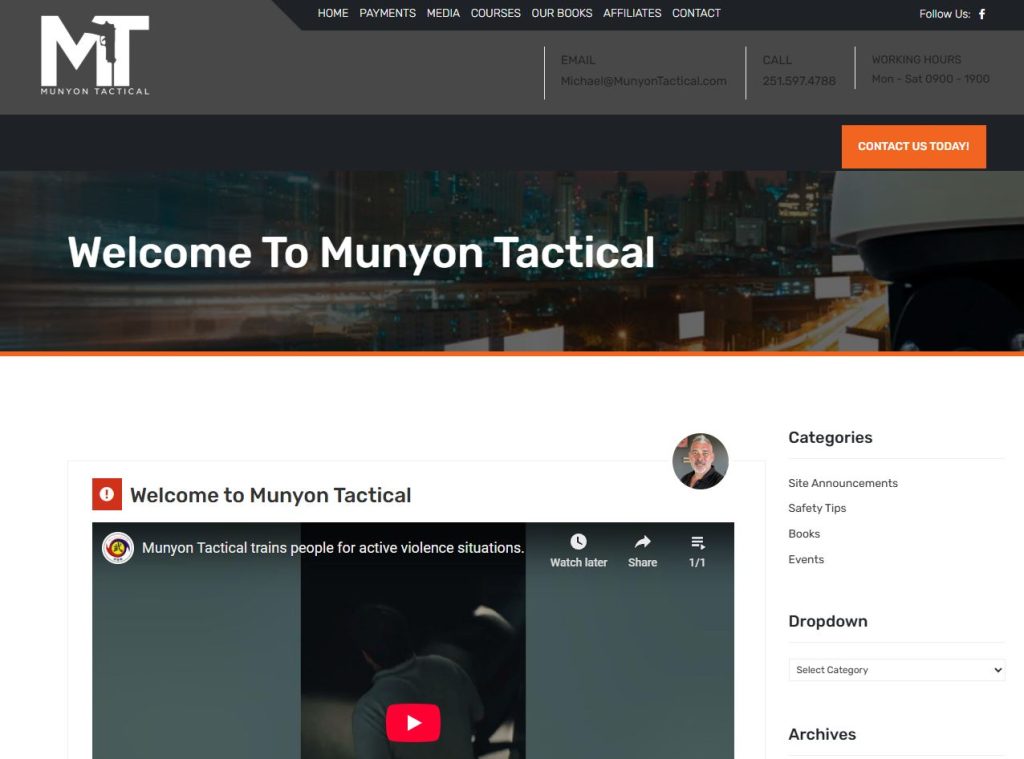Open the COURSES menu item
This screenshot has width=1024, height=759.
pyautogui.click(x=495, y=13)
